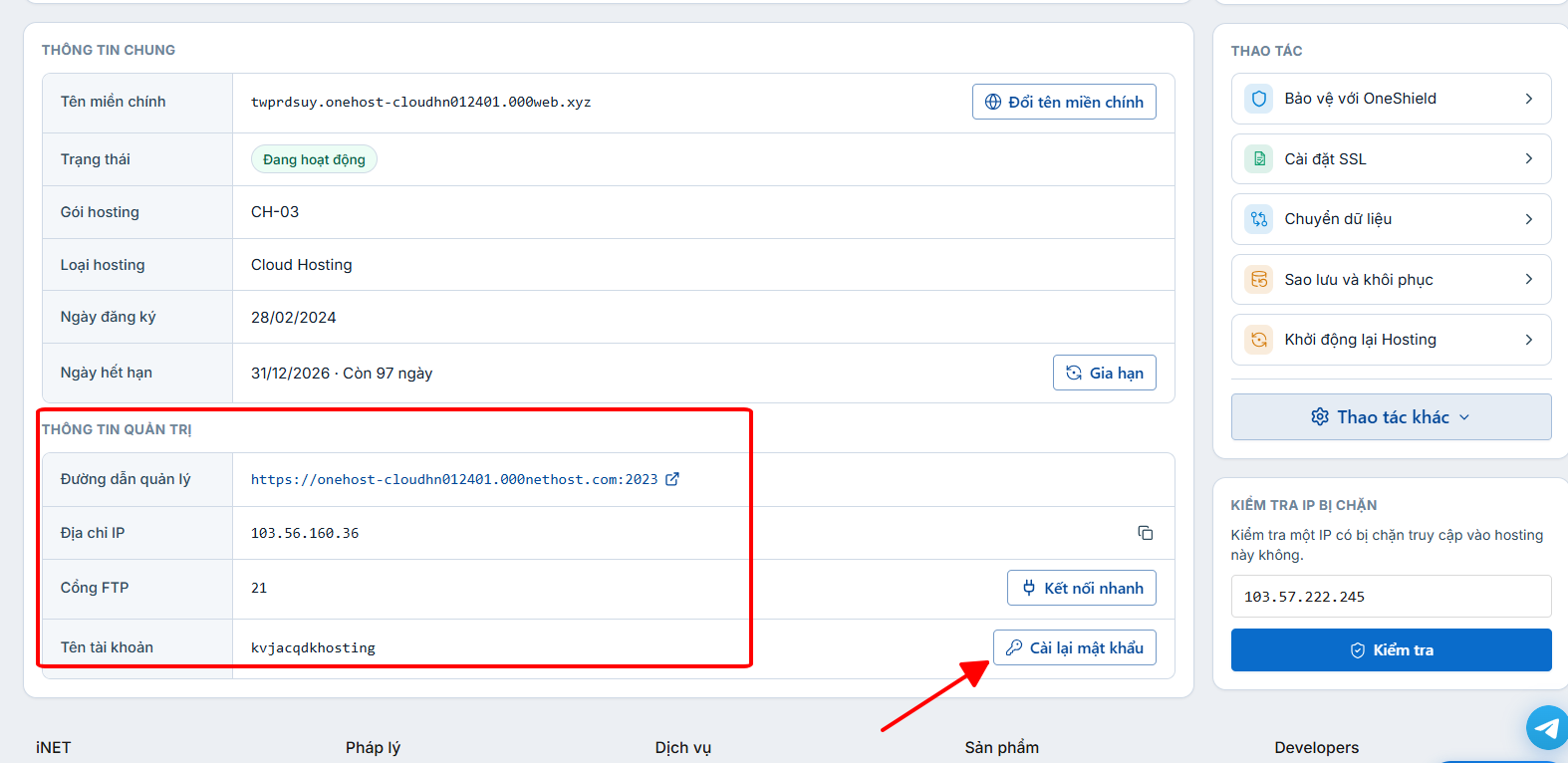Click the gear icon in Thao tác khác
The width and height of the screenshot is (1568, 763).
(1320, 417)
